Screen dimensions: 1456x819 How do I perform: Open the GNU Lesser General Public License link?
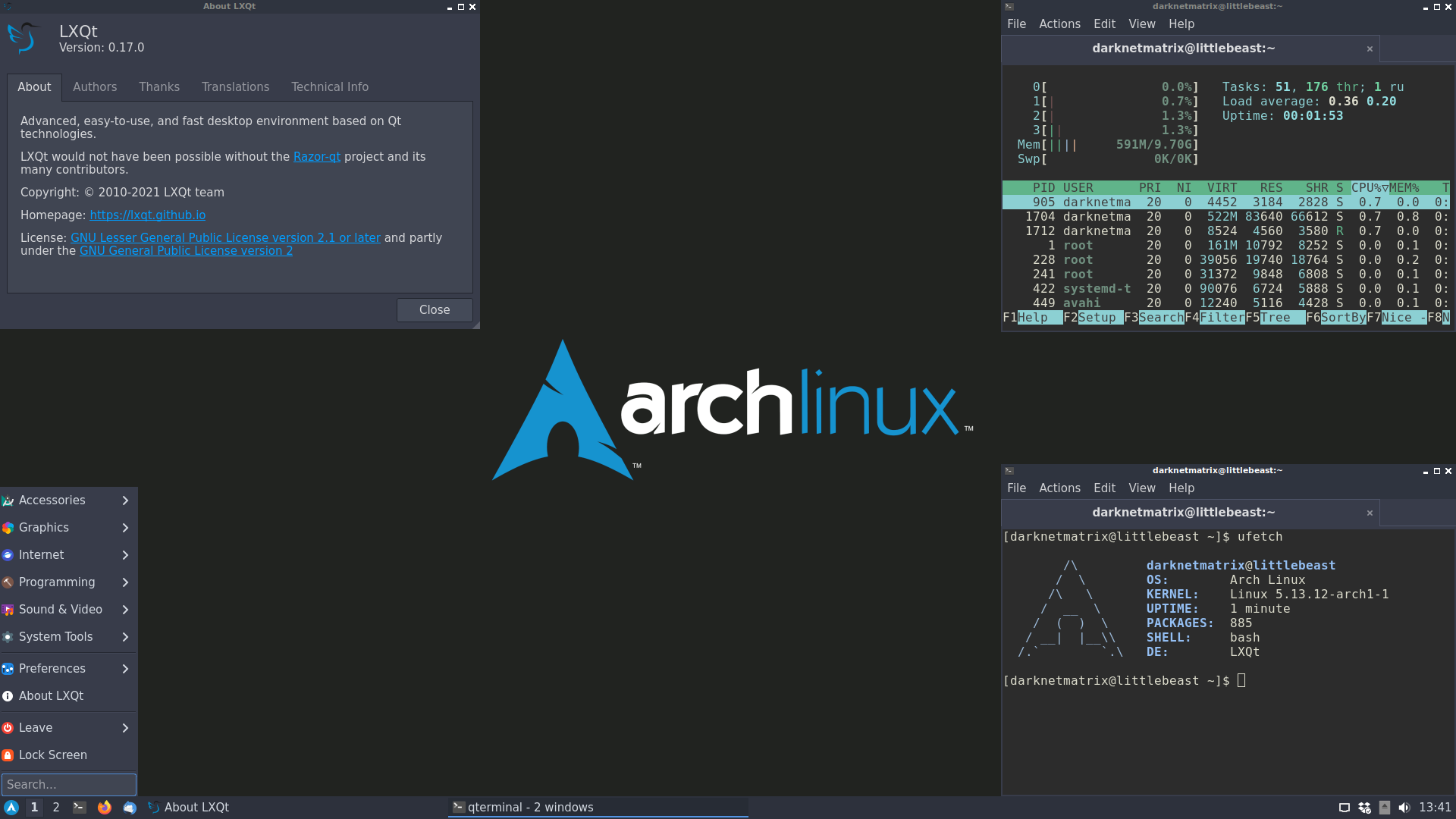click(x=225, y=238)
